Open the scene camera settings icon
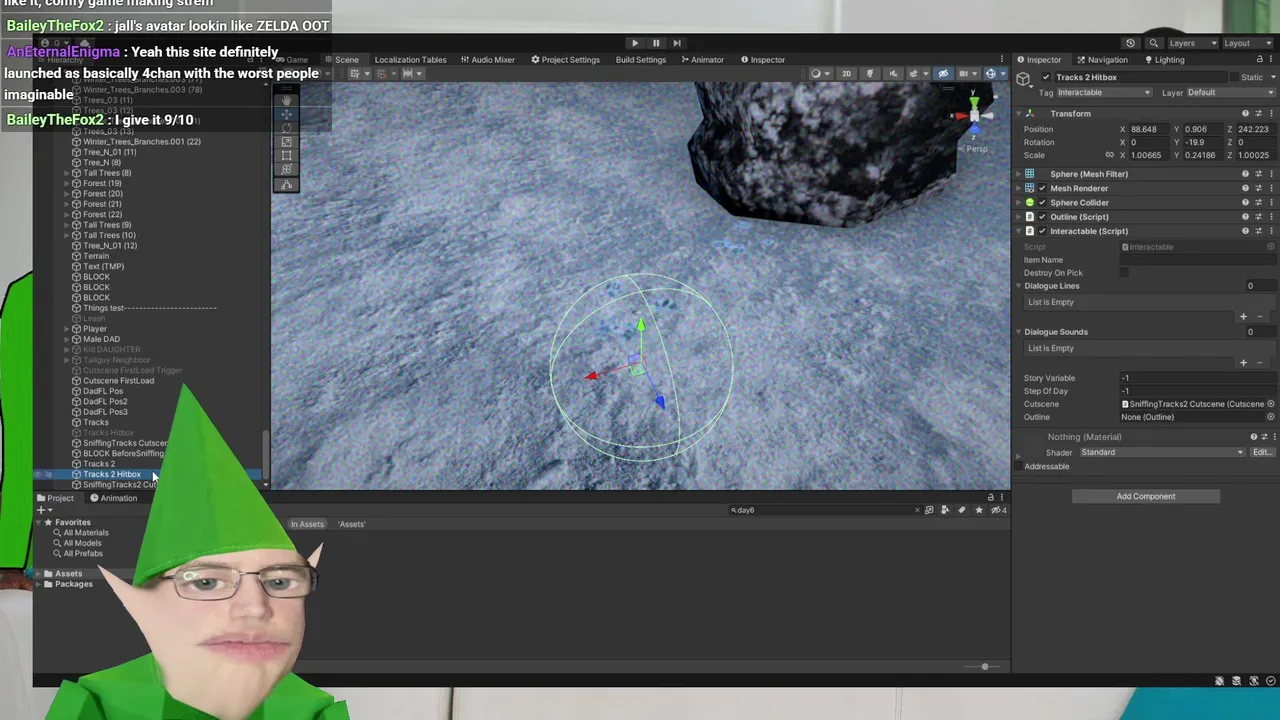Viewport: 1280px width, 720px height. point(966,73)
